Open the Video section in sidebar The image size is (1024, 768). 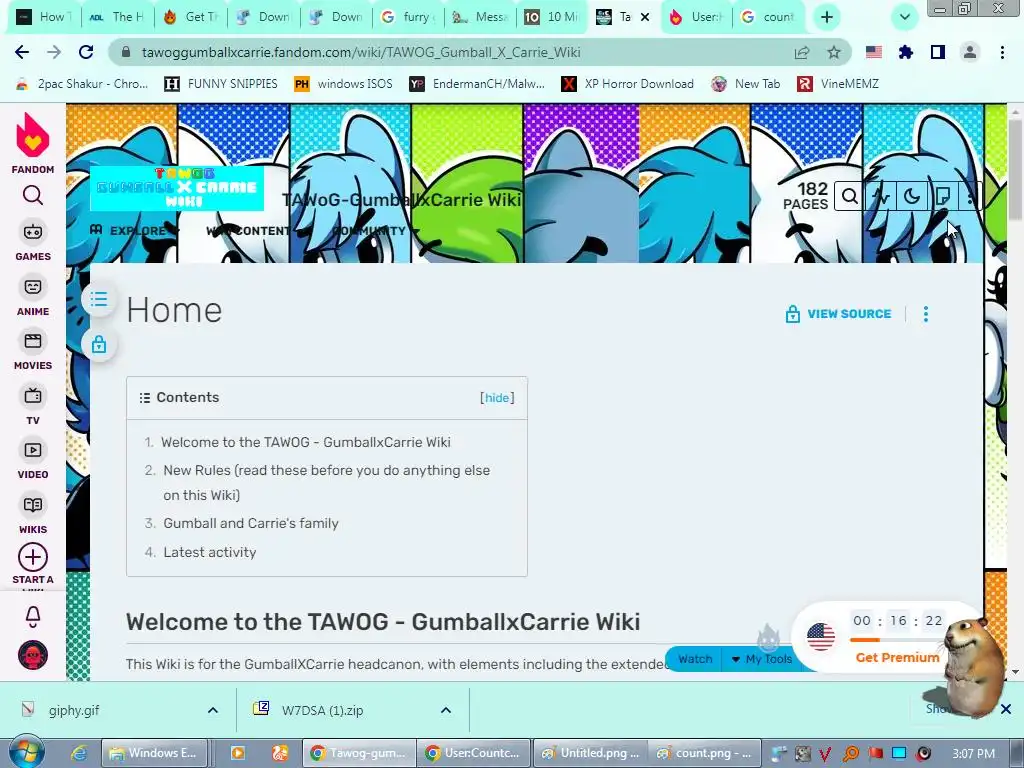point(33,460)
